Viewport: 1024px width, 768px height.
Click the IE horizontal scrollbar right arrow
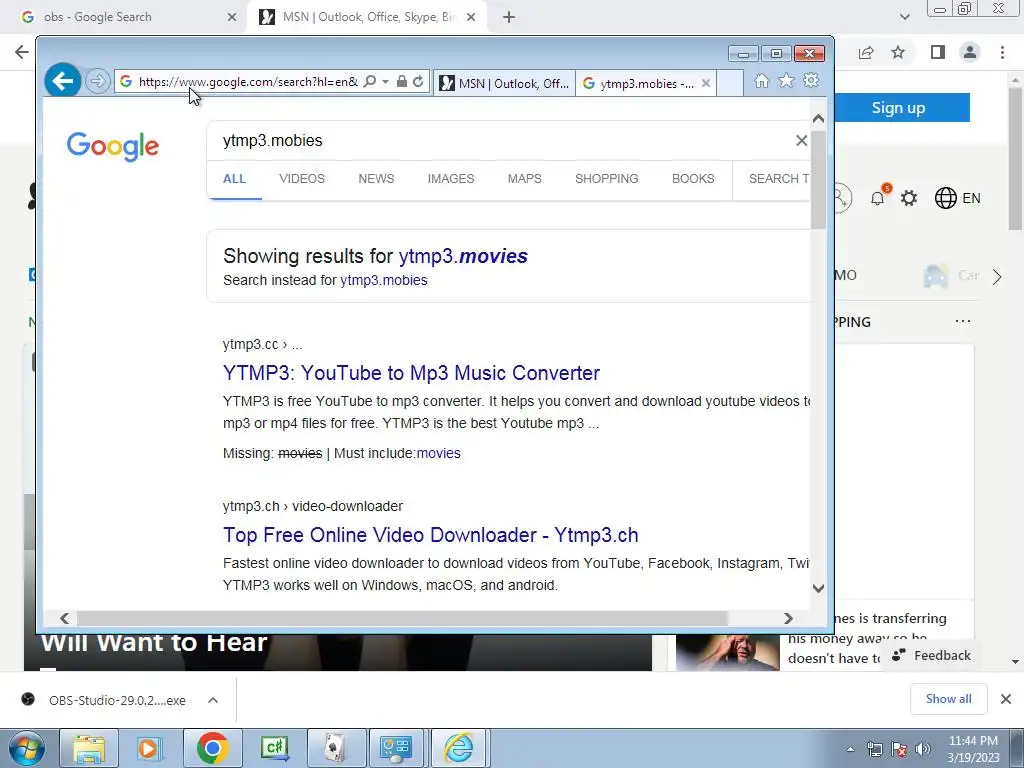coord(788,618)
